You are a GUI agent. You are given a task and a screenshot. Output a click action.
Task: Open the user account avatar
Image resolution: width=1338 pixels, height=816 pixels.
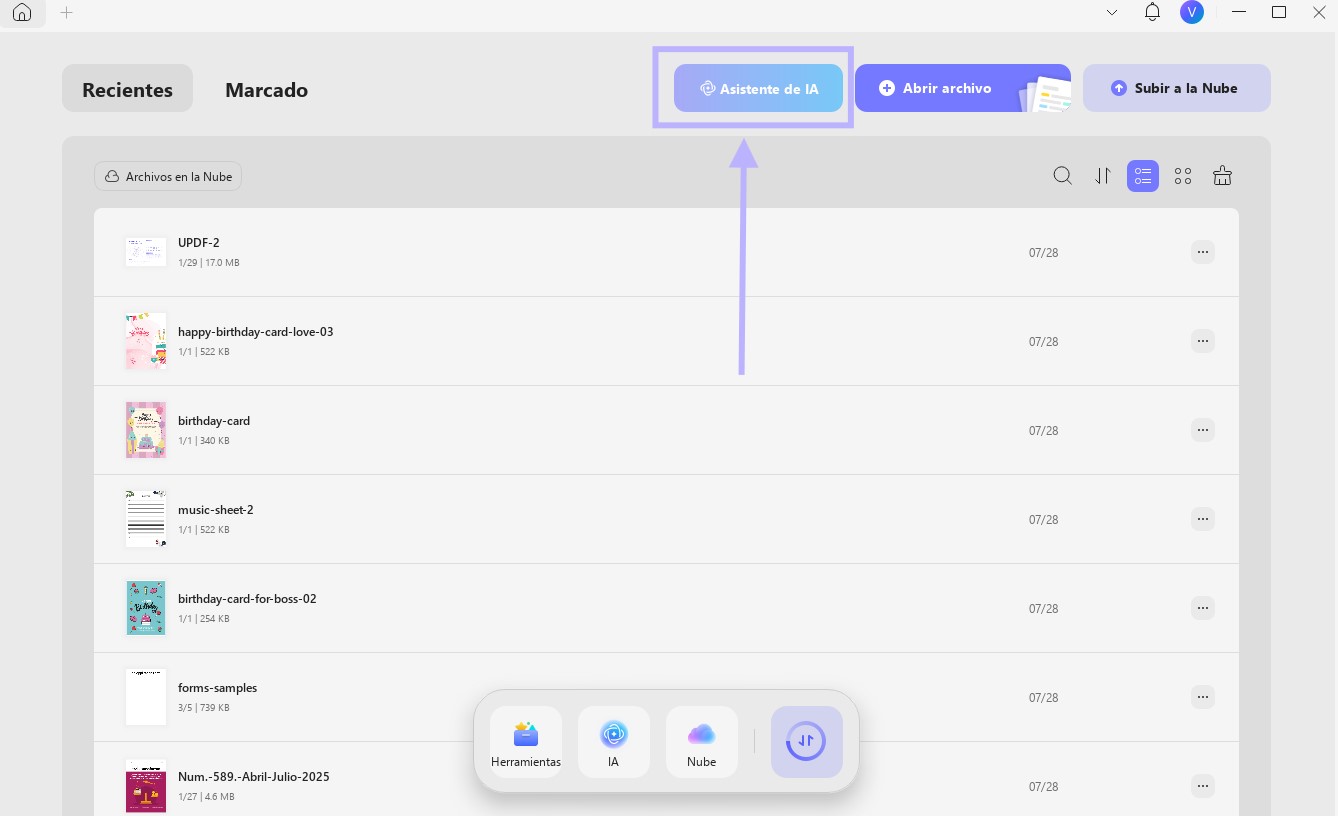[1191, 12]
